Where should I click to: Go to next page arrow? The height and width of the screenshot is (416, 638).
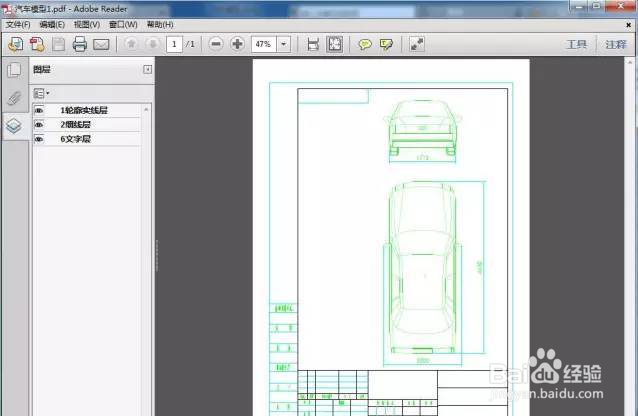pos(153,44)
